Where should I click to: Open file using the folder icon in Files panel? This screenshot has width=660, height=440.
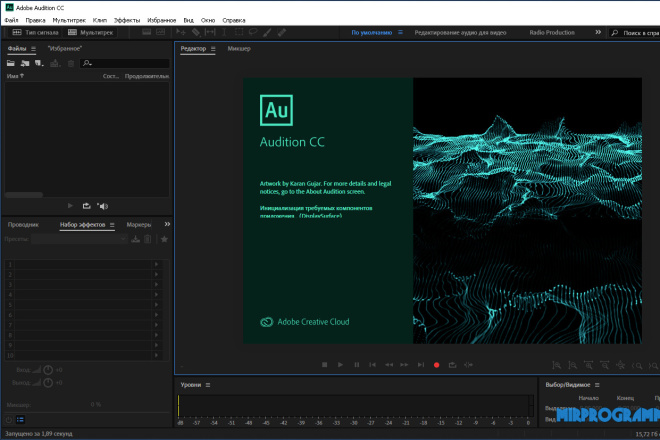pyautogui.click(x=11, y=63)
